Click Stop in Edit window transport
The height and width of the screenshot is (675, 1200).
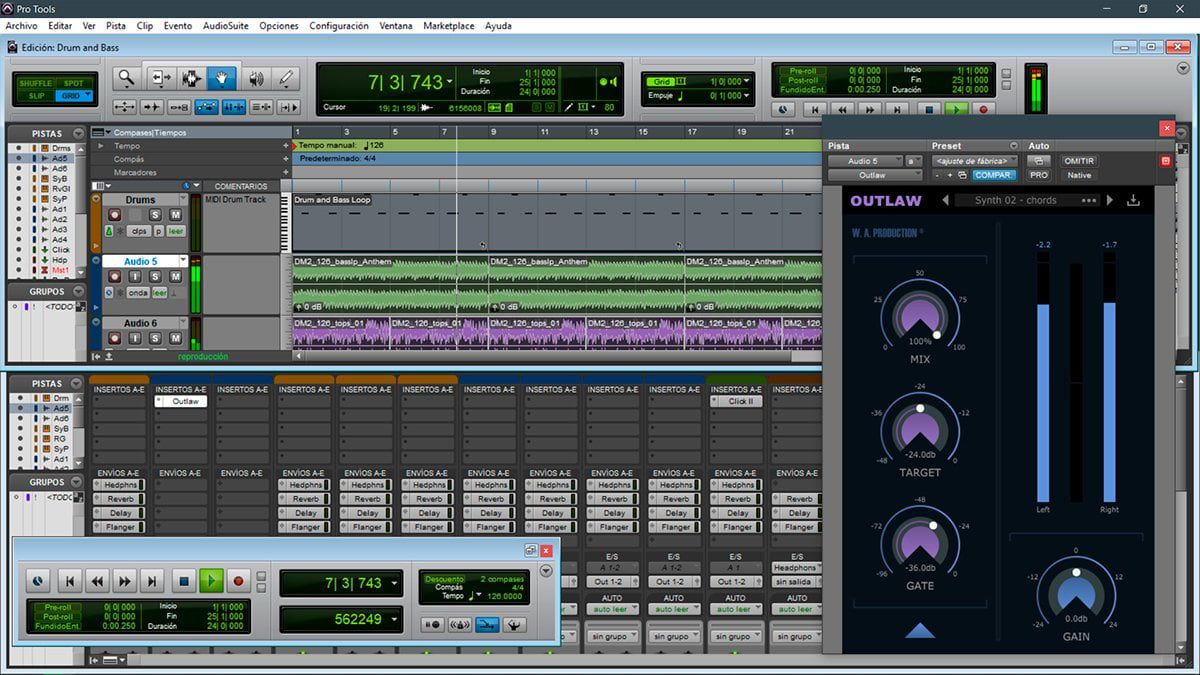(x=929, y=110)
